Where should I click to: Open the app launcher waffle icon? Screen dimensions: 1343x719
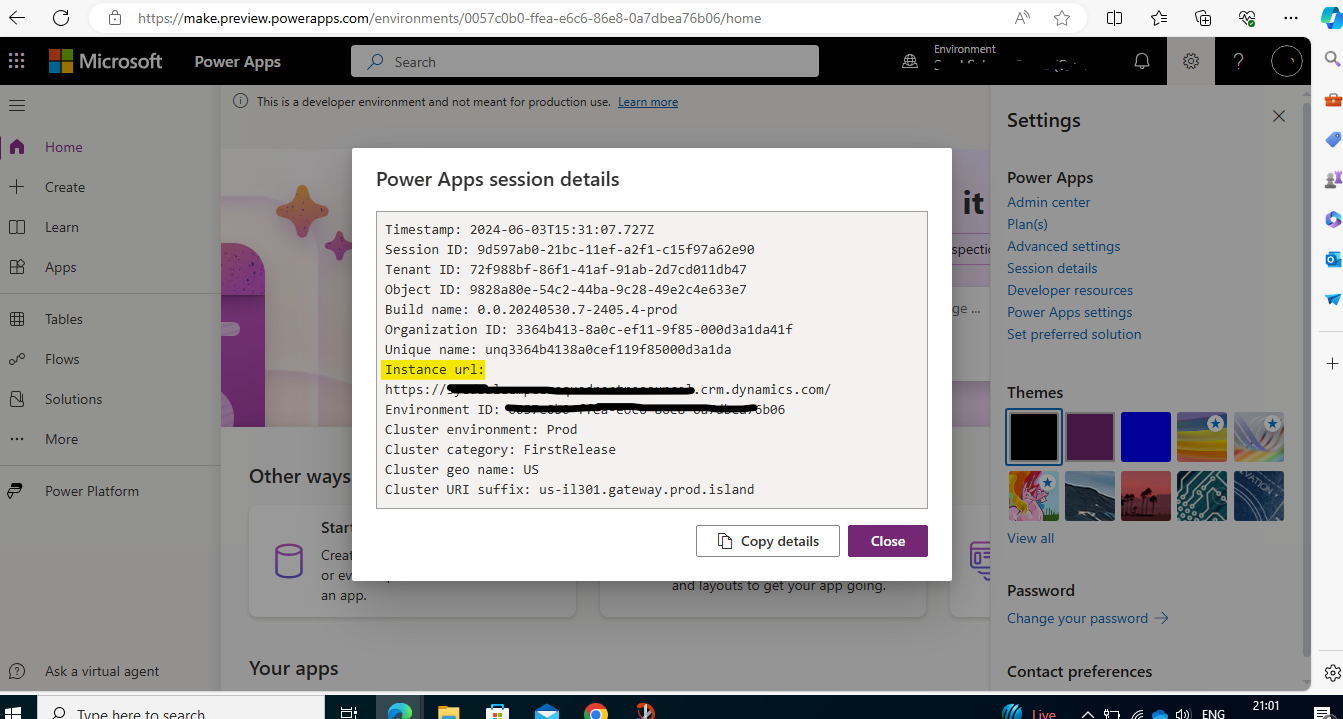tap(17, 61)
